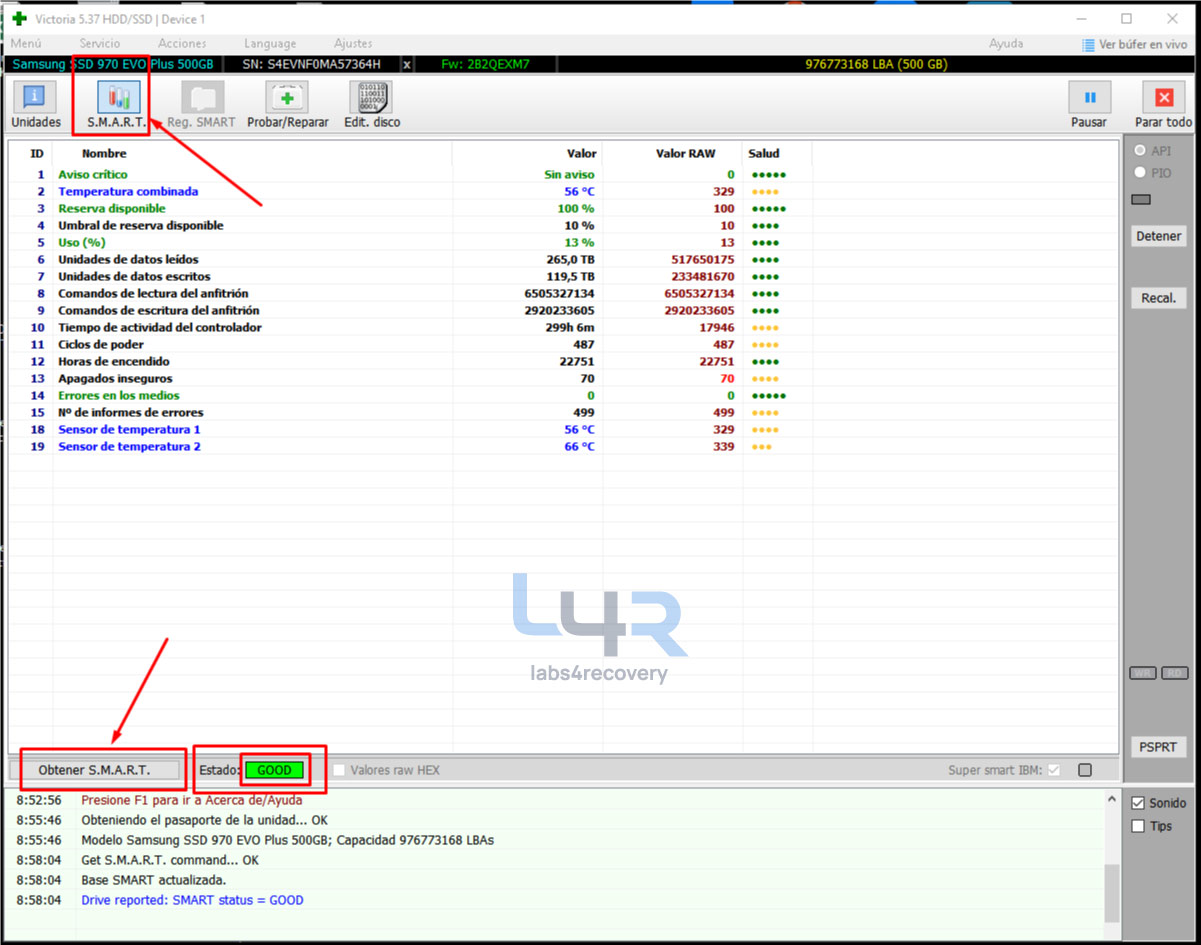
Task: Click the Parar todo stop icon
Action: tap(1163, 98)
